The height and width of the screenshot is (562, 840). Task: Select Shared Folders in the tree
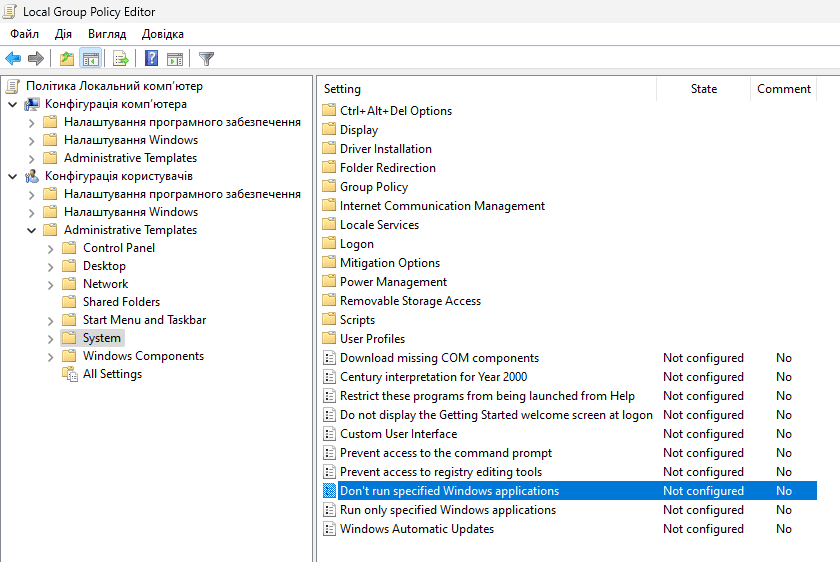pyautogui.click(x=121, y=302)
